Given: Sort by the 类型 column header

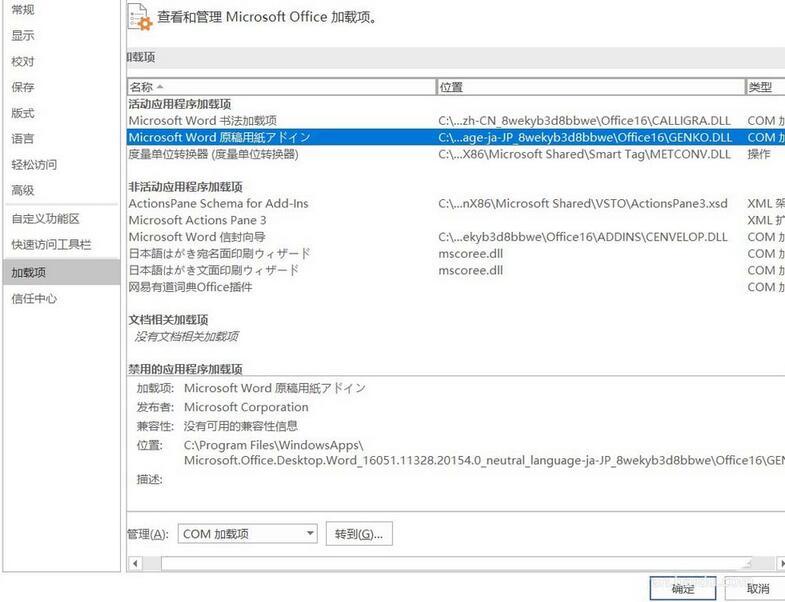Looking at the screenshot, I should click(x=765, y=87).
